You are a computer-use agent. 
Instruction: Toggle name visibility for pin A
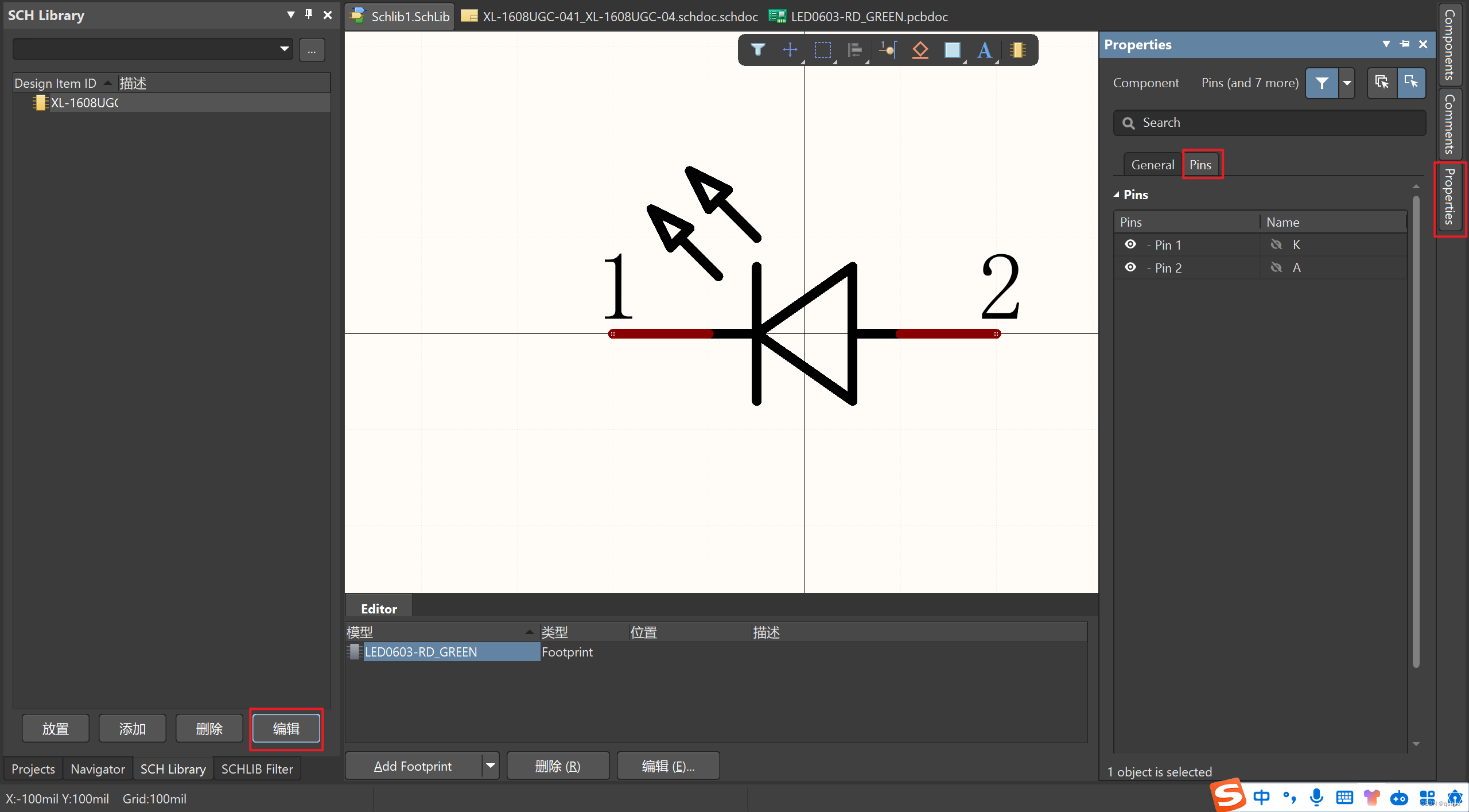pyautogui.click(x=1276, y=267)
